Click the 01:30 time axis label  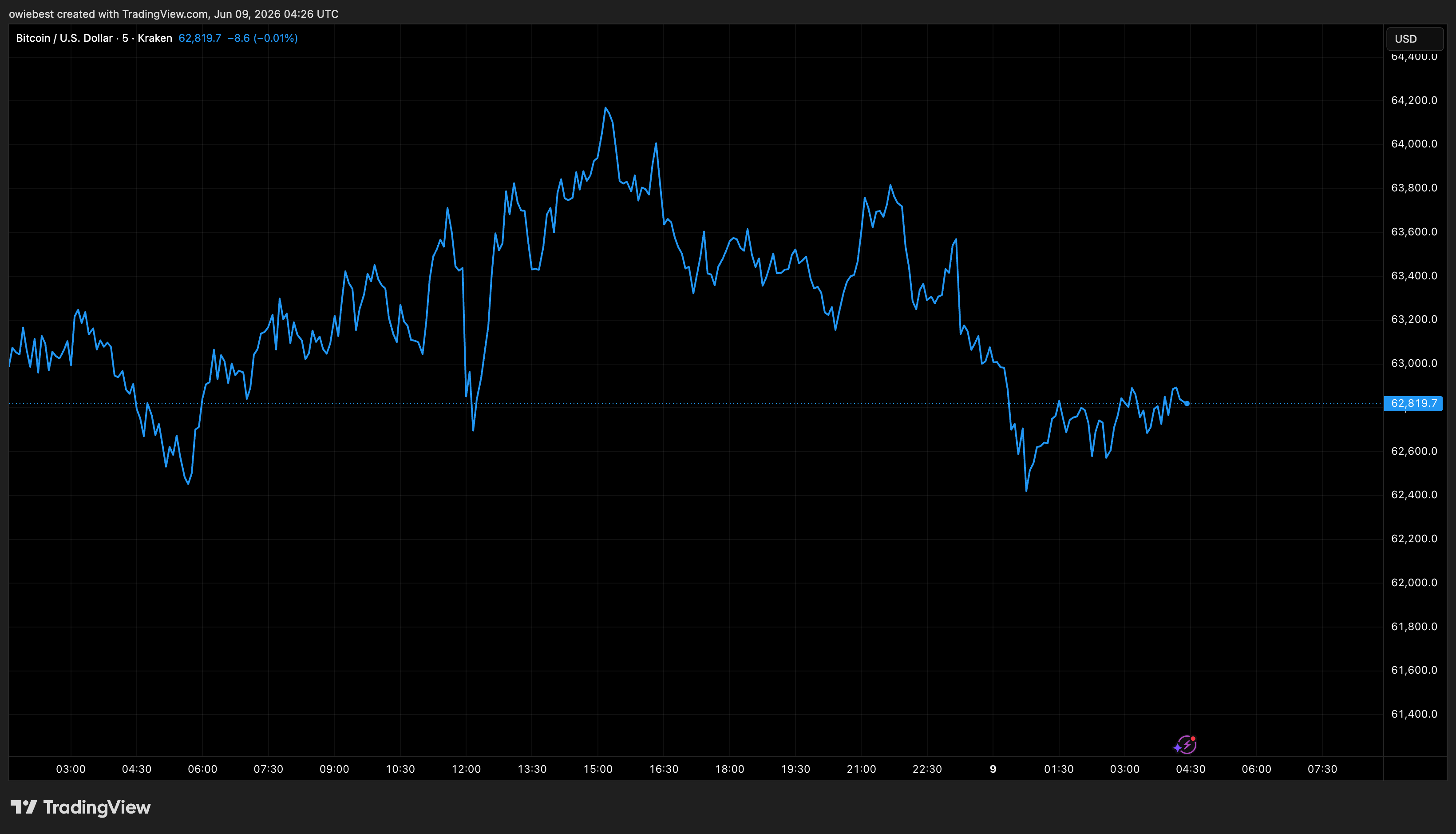tap(1059, 769)
